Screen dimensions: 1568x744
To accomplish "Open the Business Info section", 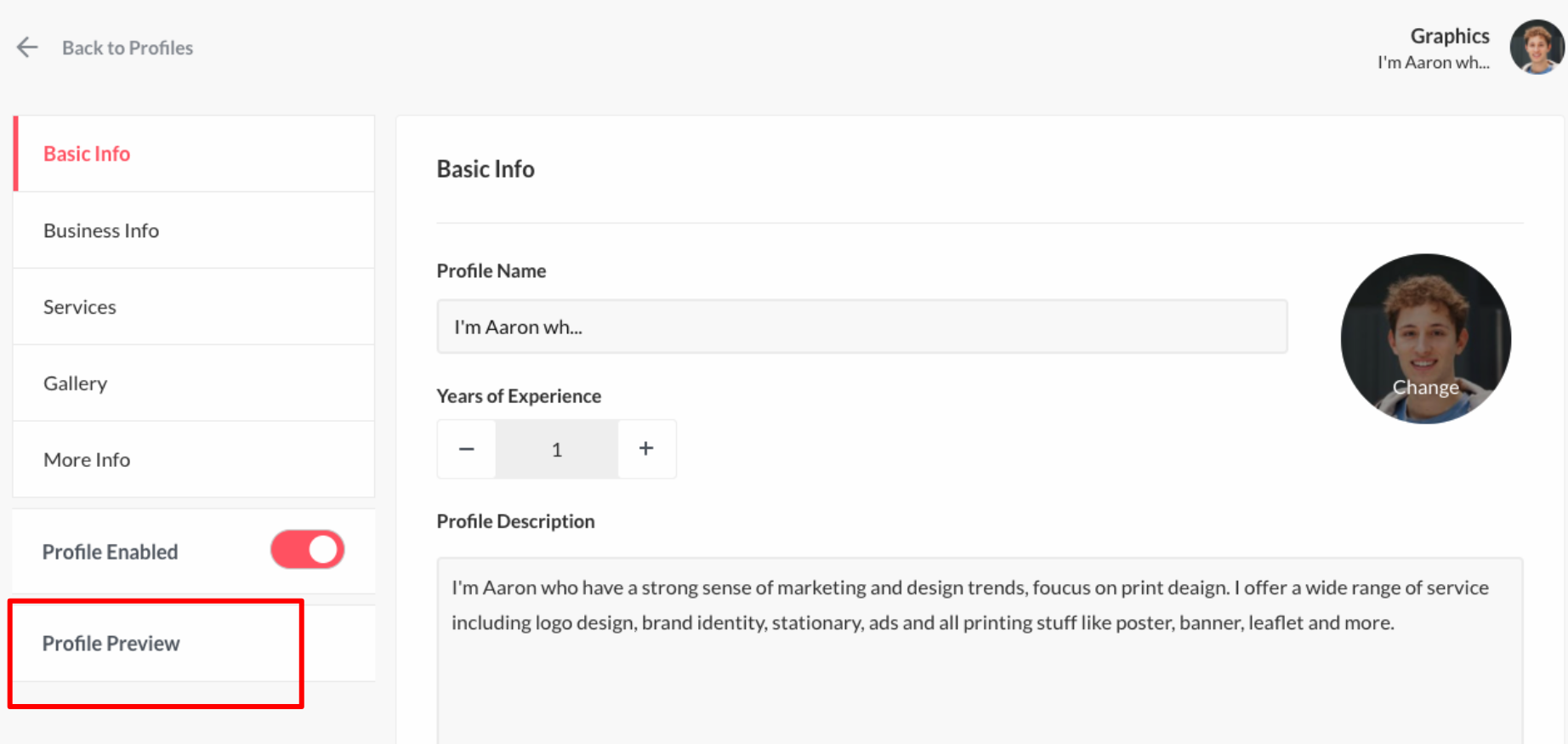I will click(x=194, y=230).
